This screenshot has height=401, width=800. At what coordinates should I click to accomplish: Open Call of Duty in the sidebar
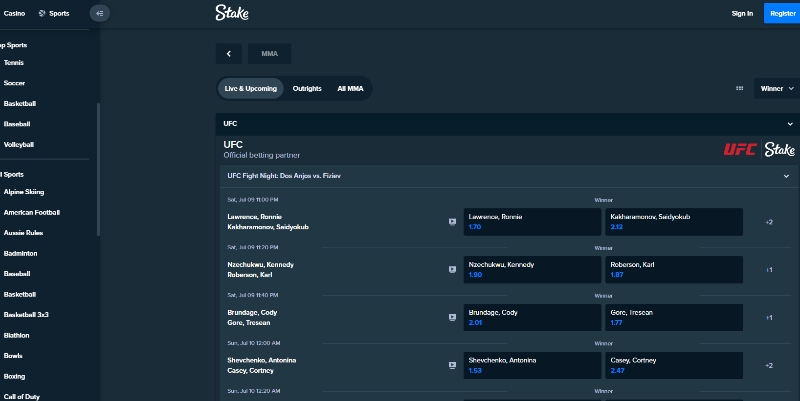tap(21, 396)
